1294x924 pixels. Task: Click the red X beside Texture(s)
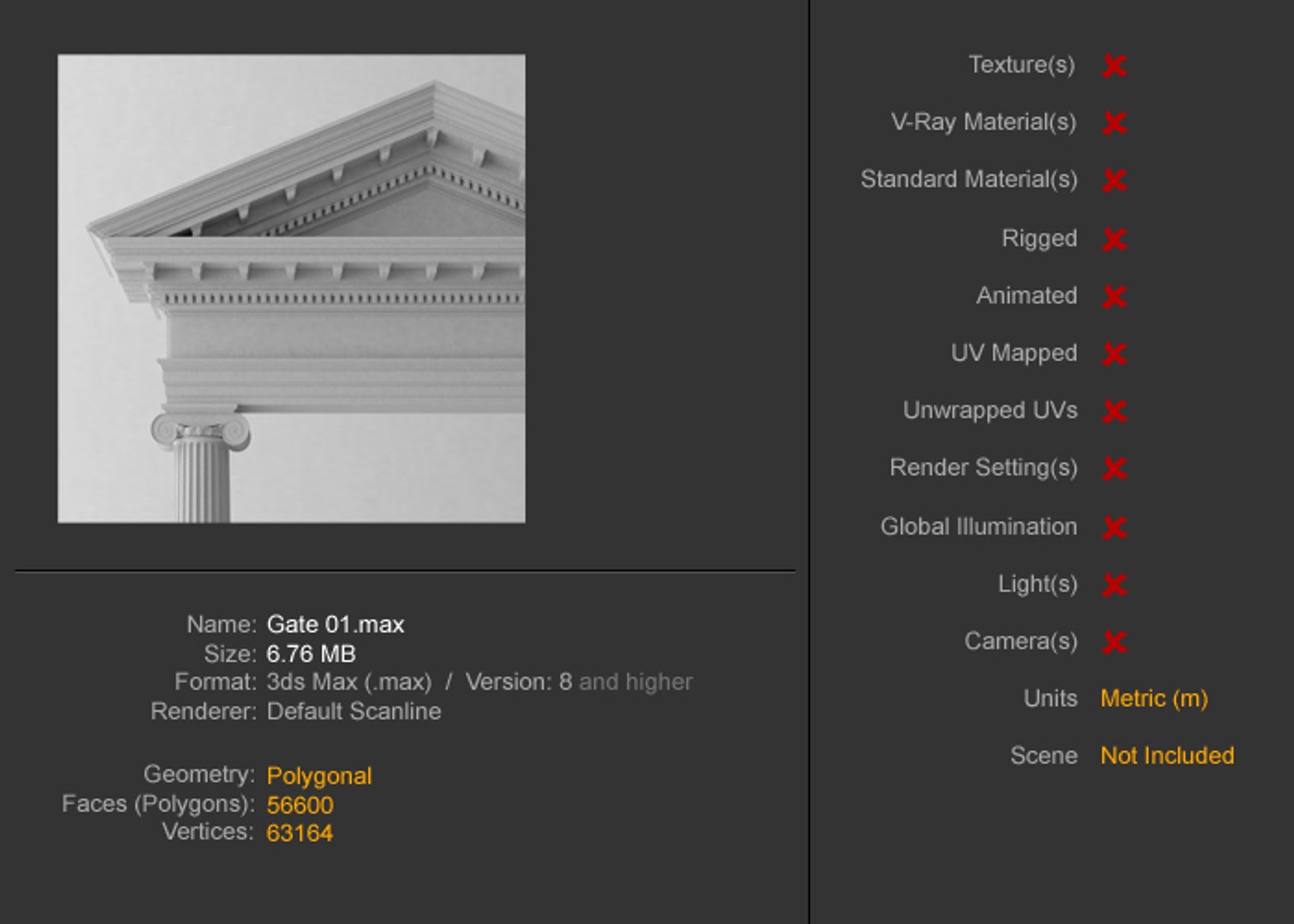1114,66
